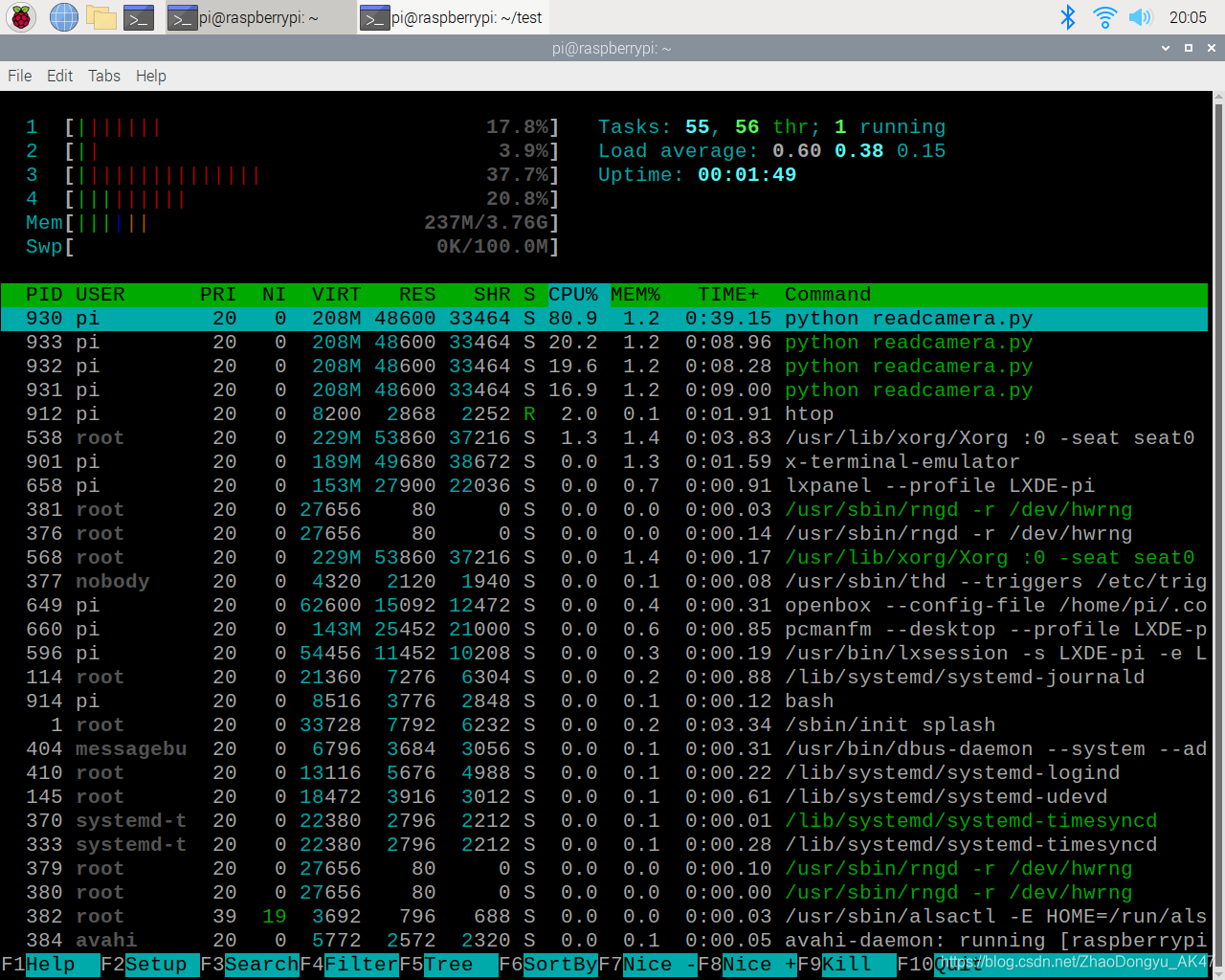
Task: Sort processes by the NI column header
Action: [275, 295]
